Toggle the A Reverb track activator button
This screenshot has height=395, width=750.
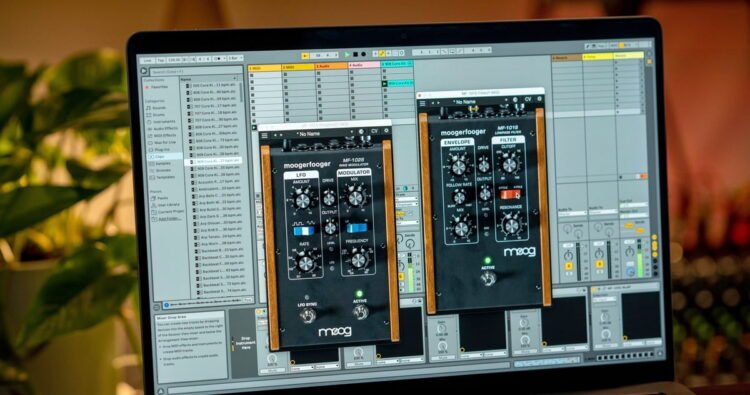click(x=569, y=265)
